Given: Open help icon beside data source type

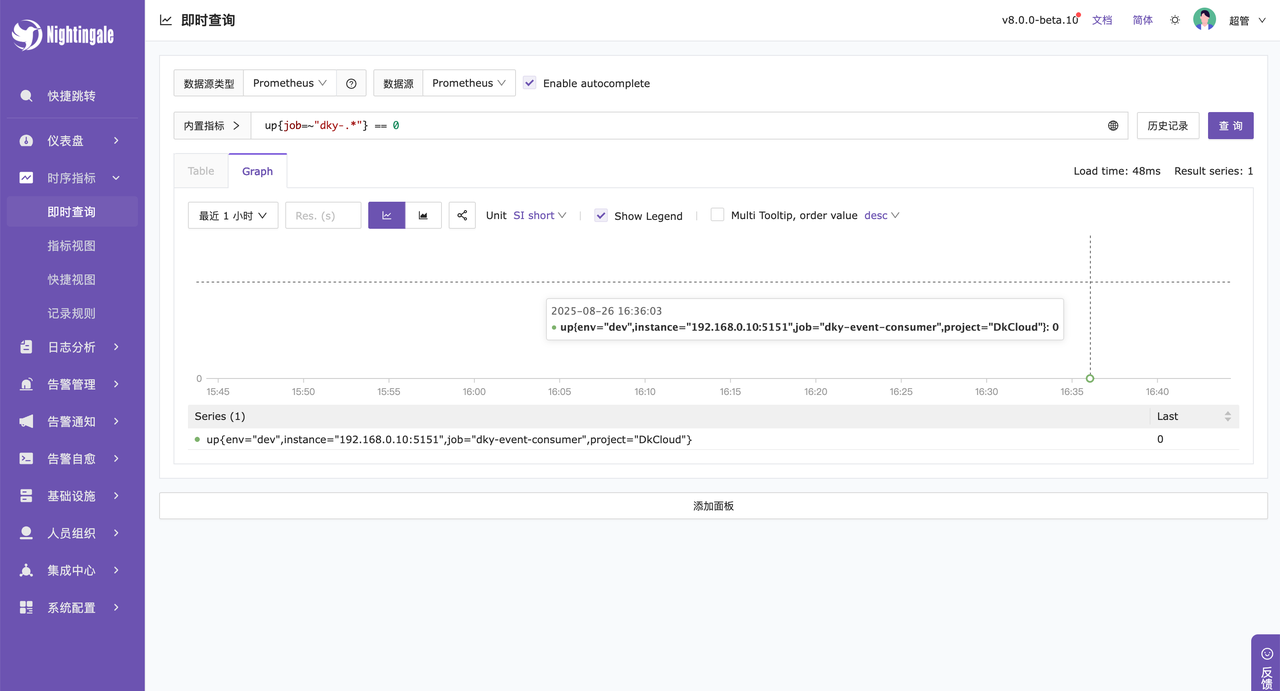Looking at the screenshot, I should [x=351, y=83].
